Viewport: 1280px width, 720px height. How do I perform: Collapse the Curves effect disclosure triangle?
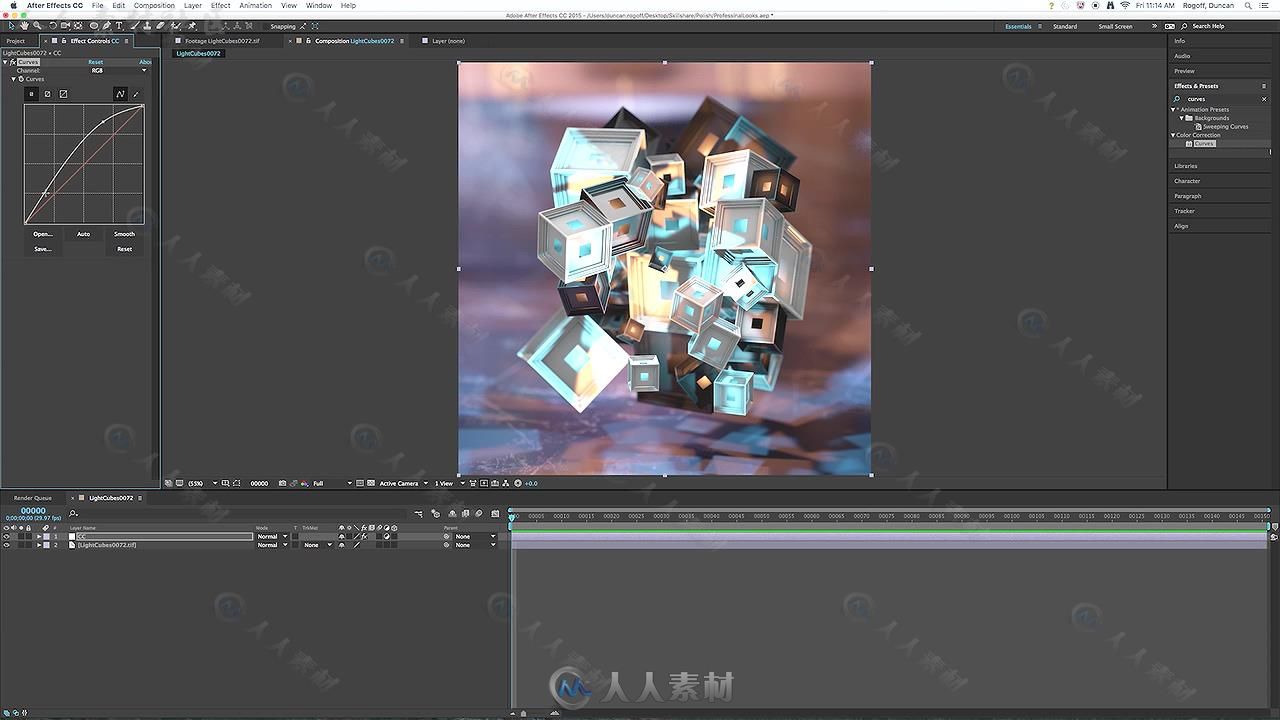[5, 62]
